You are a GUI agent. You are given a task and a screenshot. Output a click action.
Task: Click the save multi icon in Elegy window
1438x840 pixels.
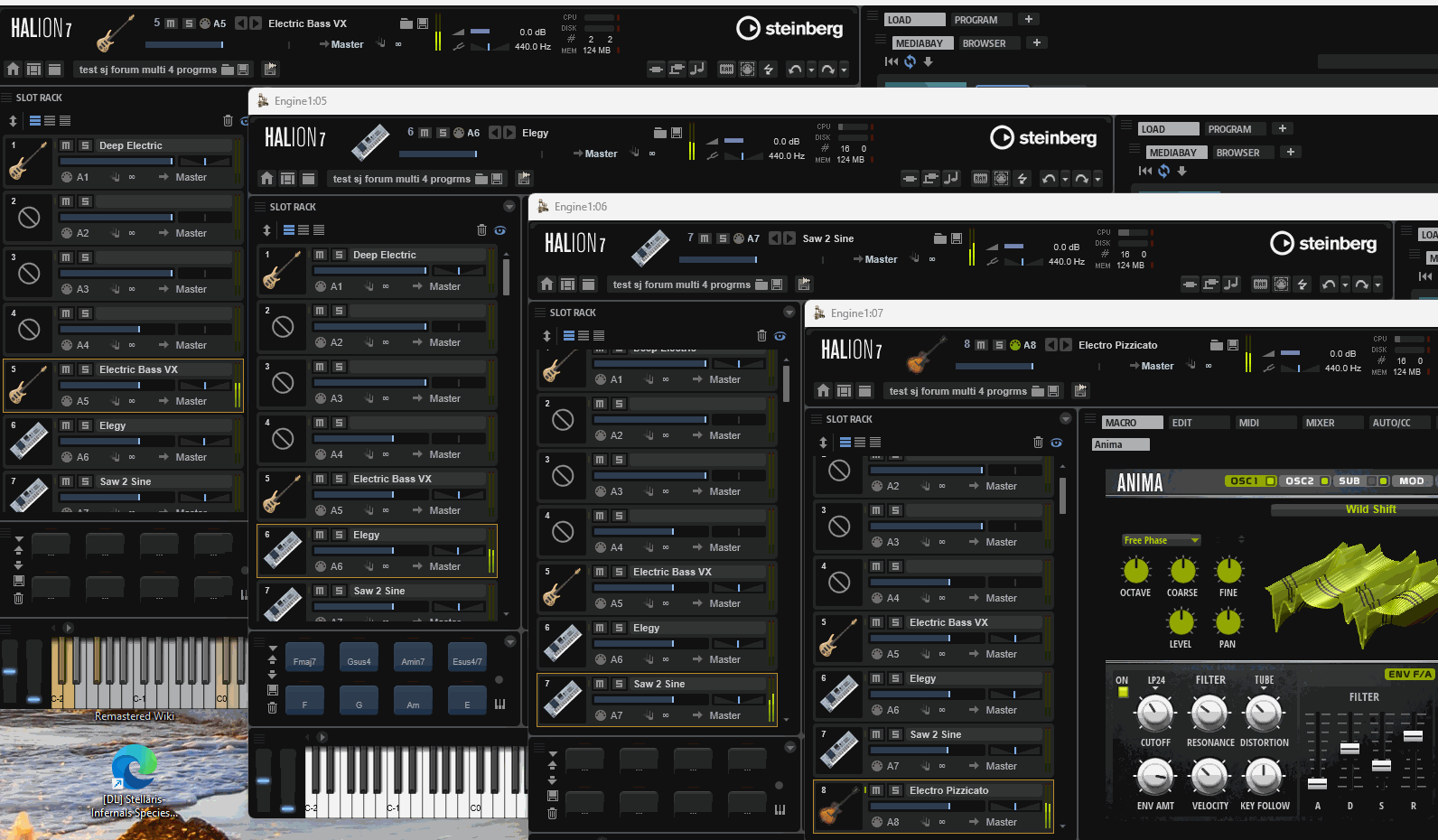(x=496, y=179)
